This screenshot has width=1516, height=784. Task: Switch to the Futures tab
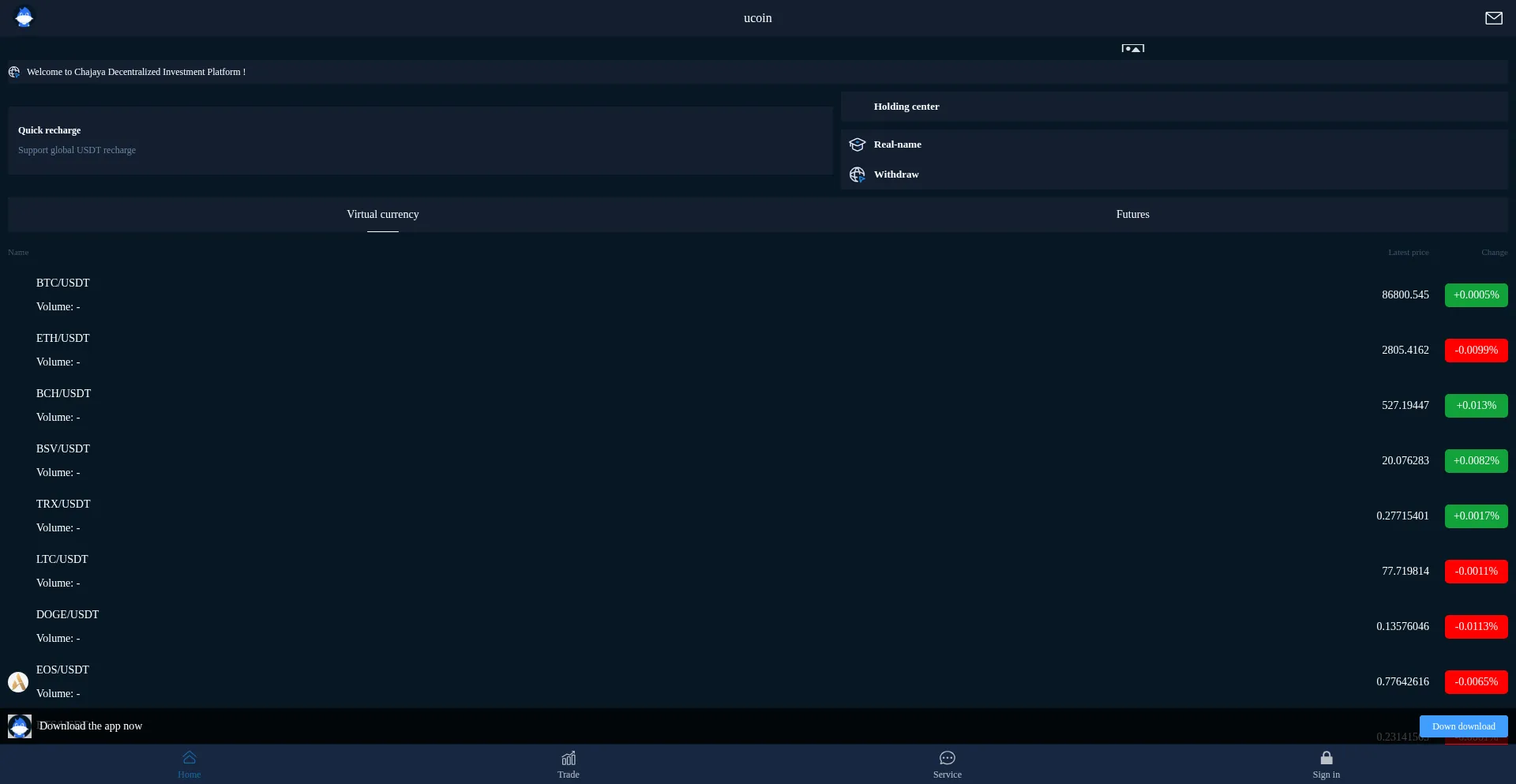point(1132,215)
